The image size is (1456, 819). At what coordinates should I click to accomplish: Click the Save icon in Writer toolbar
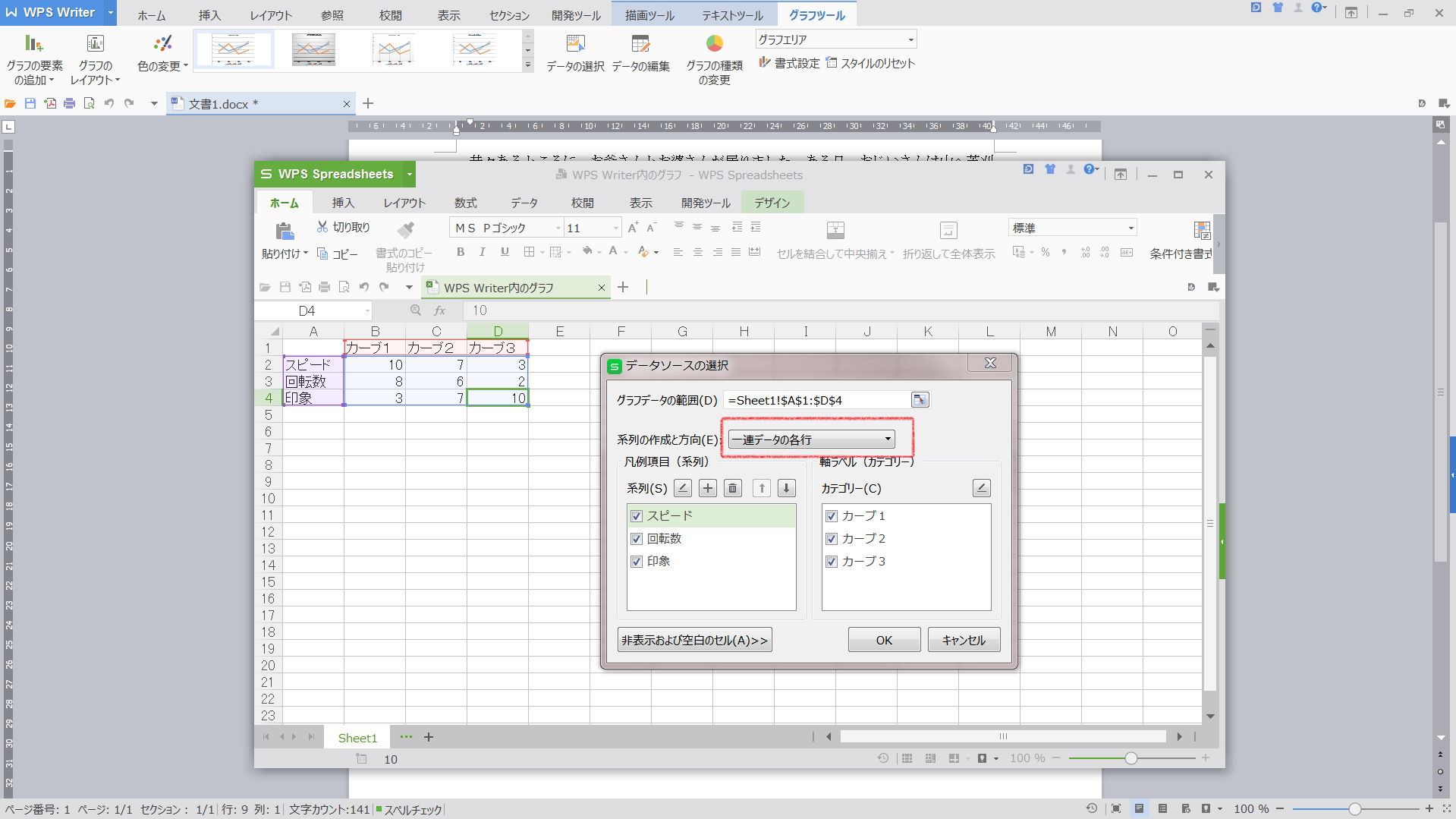(x=30, y=103)
